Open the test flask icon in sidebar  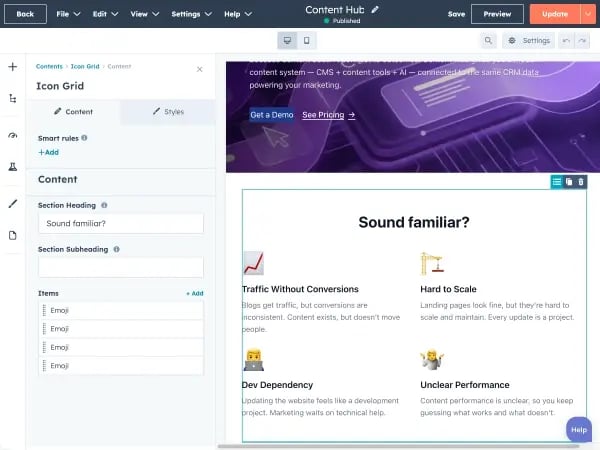[13, 167]
